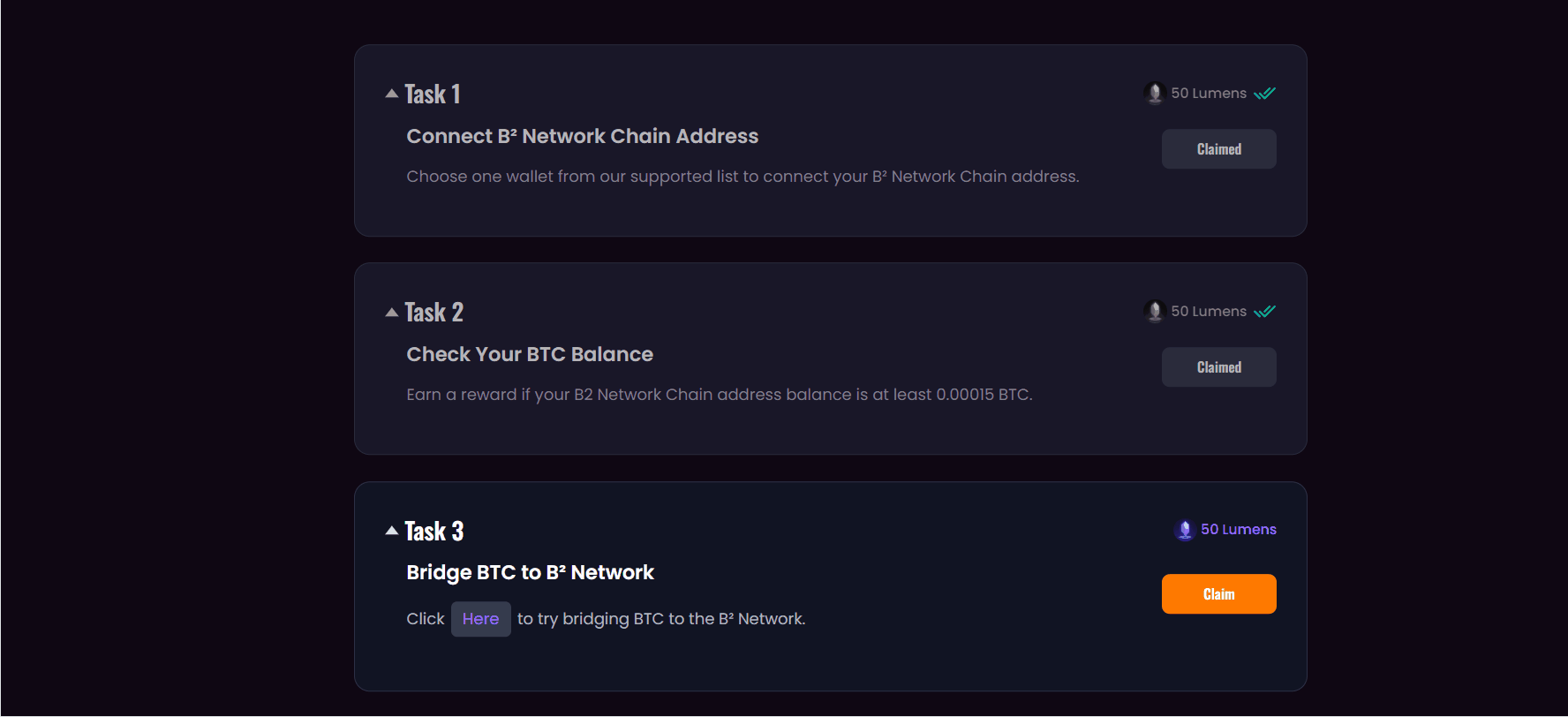
Task: Select the "Bridge BTC to B² Network" heading
Action: [x=530, y=572]
